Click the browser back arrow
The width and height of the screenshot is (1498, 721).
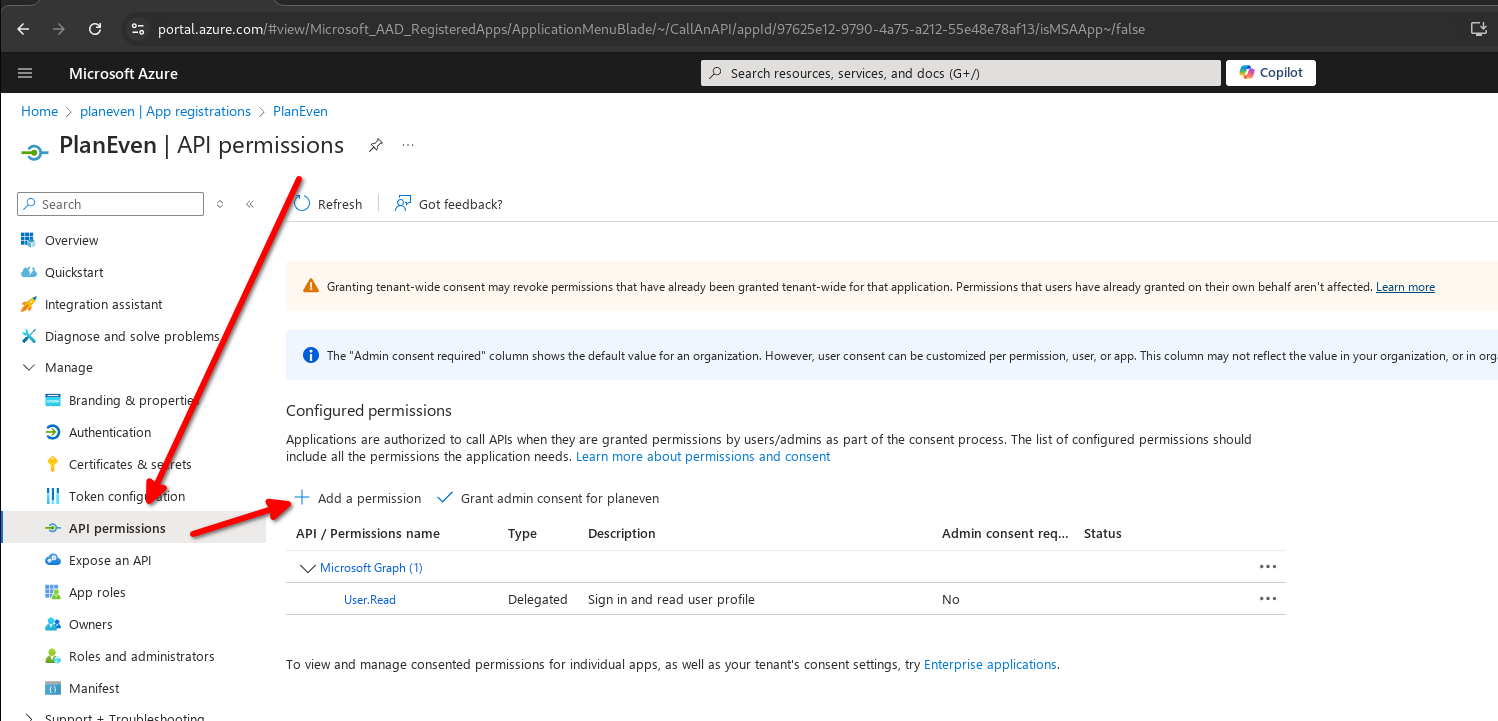coord(23,29)
